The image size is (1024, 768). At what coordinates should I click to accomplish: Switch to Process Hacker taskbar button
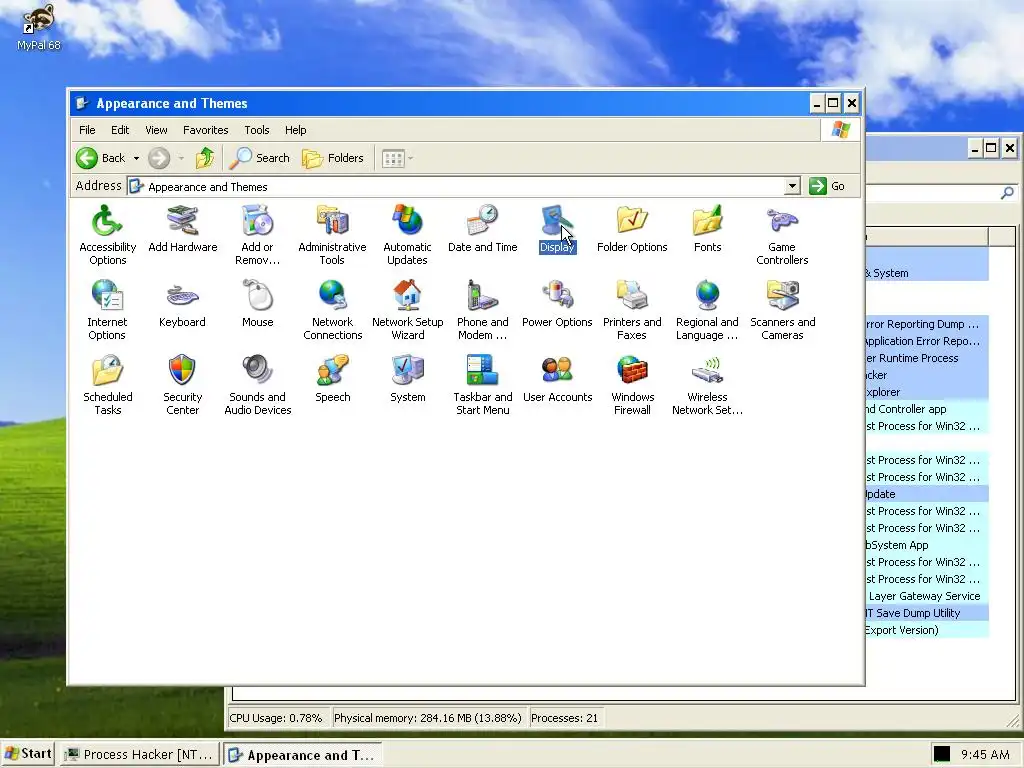[x=140, y=754]
